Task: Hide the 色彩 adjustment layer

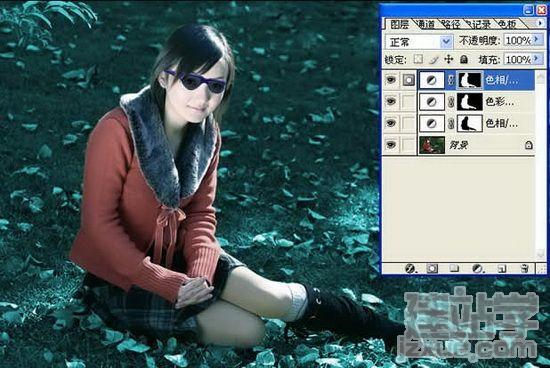Action: [x=391, y=102]
